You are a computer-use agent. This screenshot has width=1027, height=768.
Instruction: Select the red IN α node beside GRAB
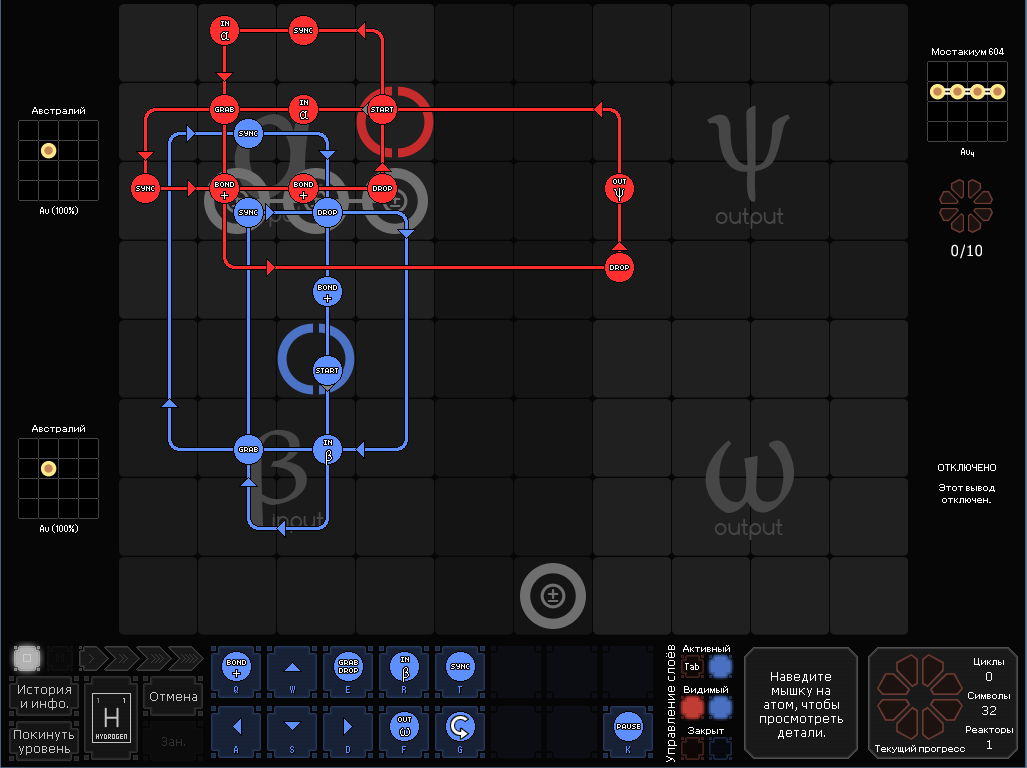[303, 109]
